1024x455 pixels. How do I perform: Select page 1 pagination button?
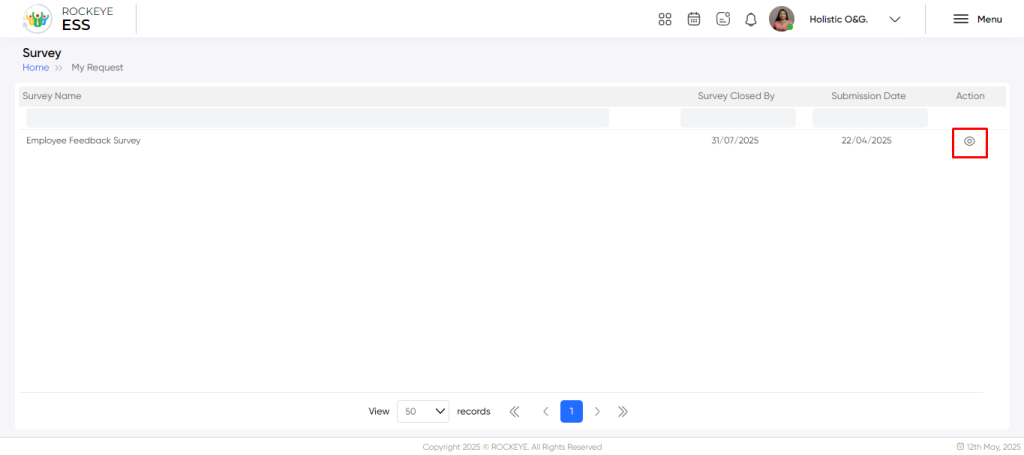tap(571, 411)
